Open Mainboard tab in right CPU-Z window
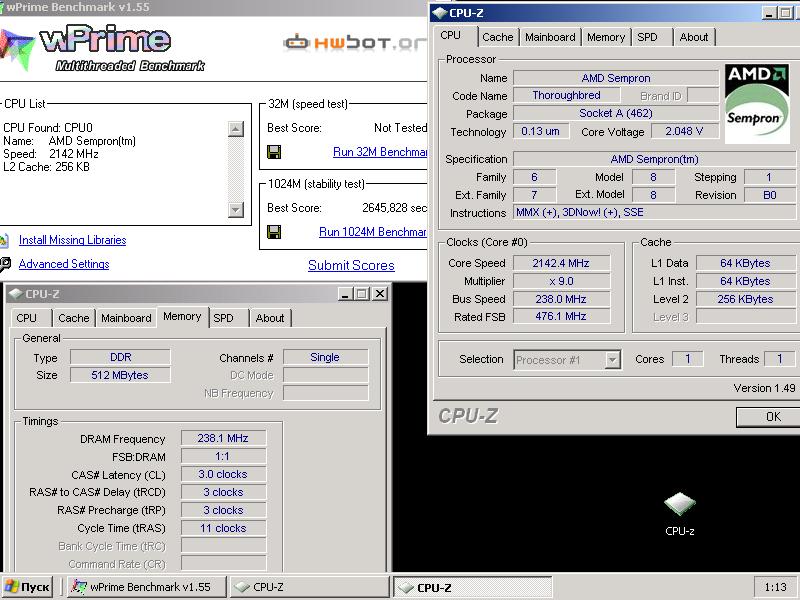 point(550,37)
